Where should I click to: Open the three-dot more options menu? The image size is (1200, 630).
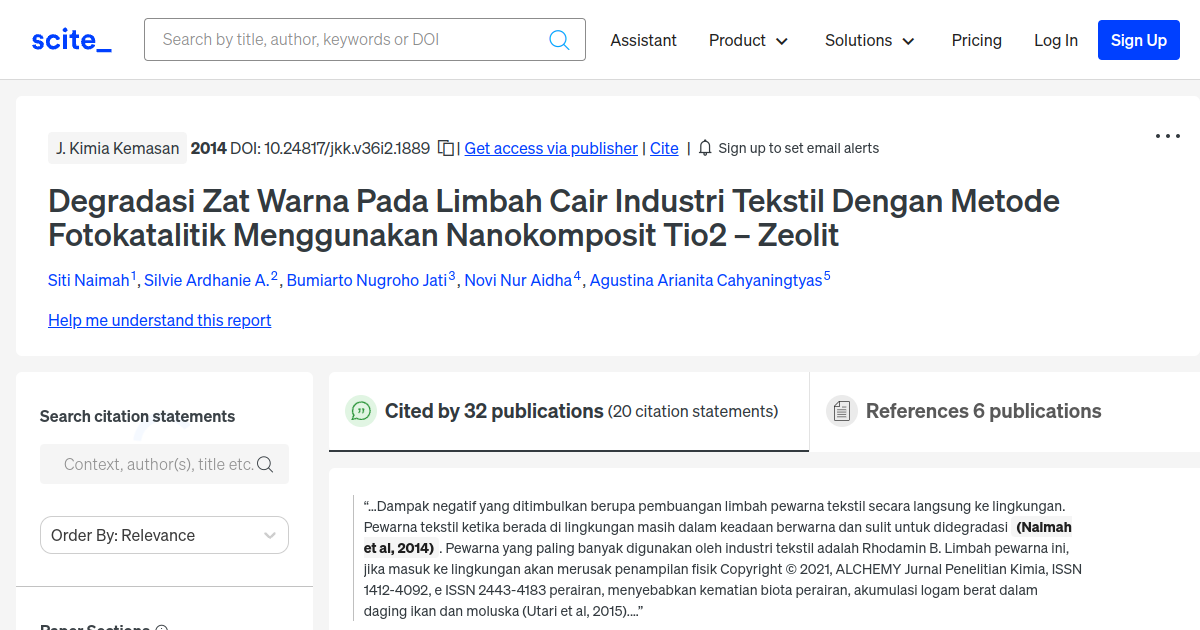click(x=1167, y=136)
